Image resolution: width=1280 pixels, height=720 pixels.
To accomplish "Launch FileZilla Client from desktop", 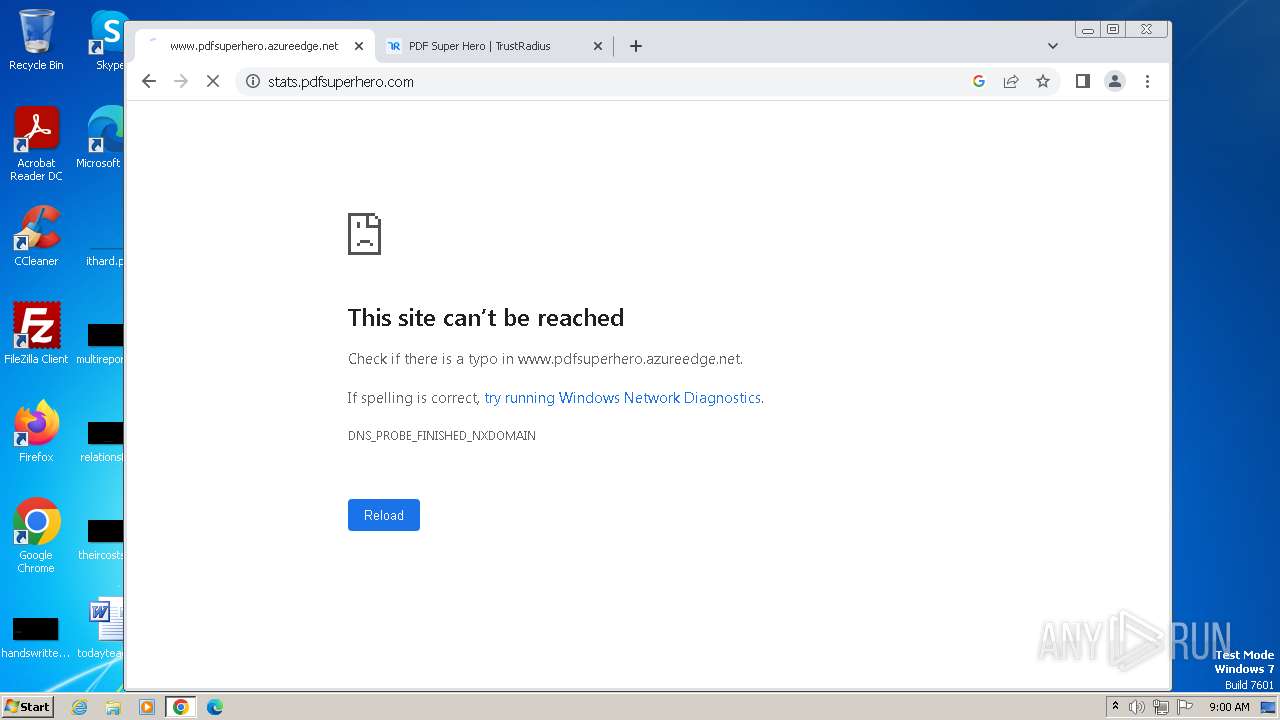I will coord(36,333).
